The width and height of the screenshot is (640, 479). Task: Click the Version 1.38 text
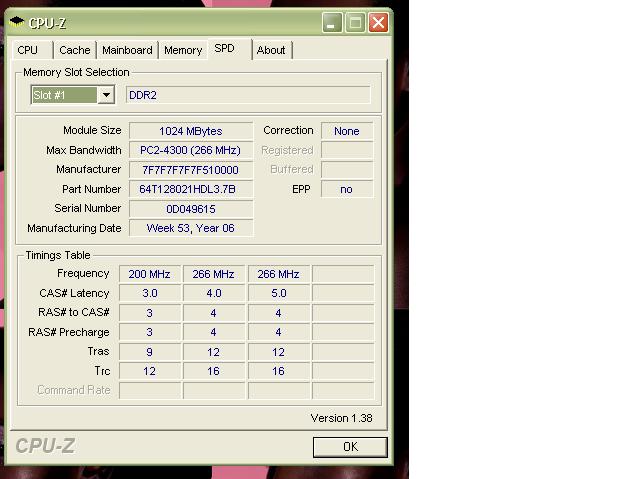click(x=341, y=418)
